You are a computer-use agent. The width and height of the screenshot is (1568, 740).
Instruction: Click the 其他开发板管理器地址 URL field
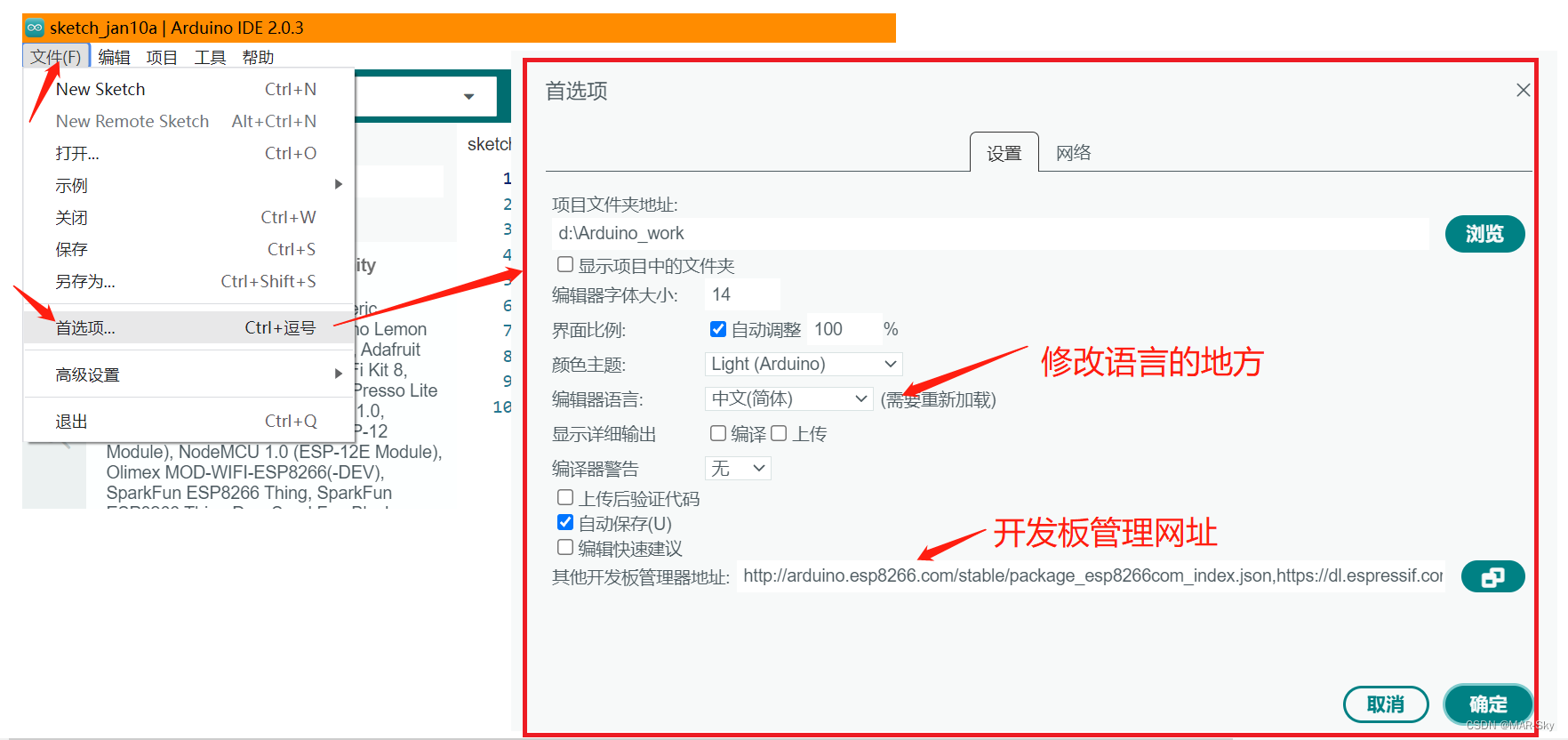[1092, 576]
